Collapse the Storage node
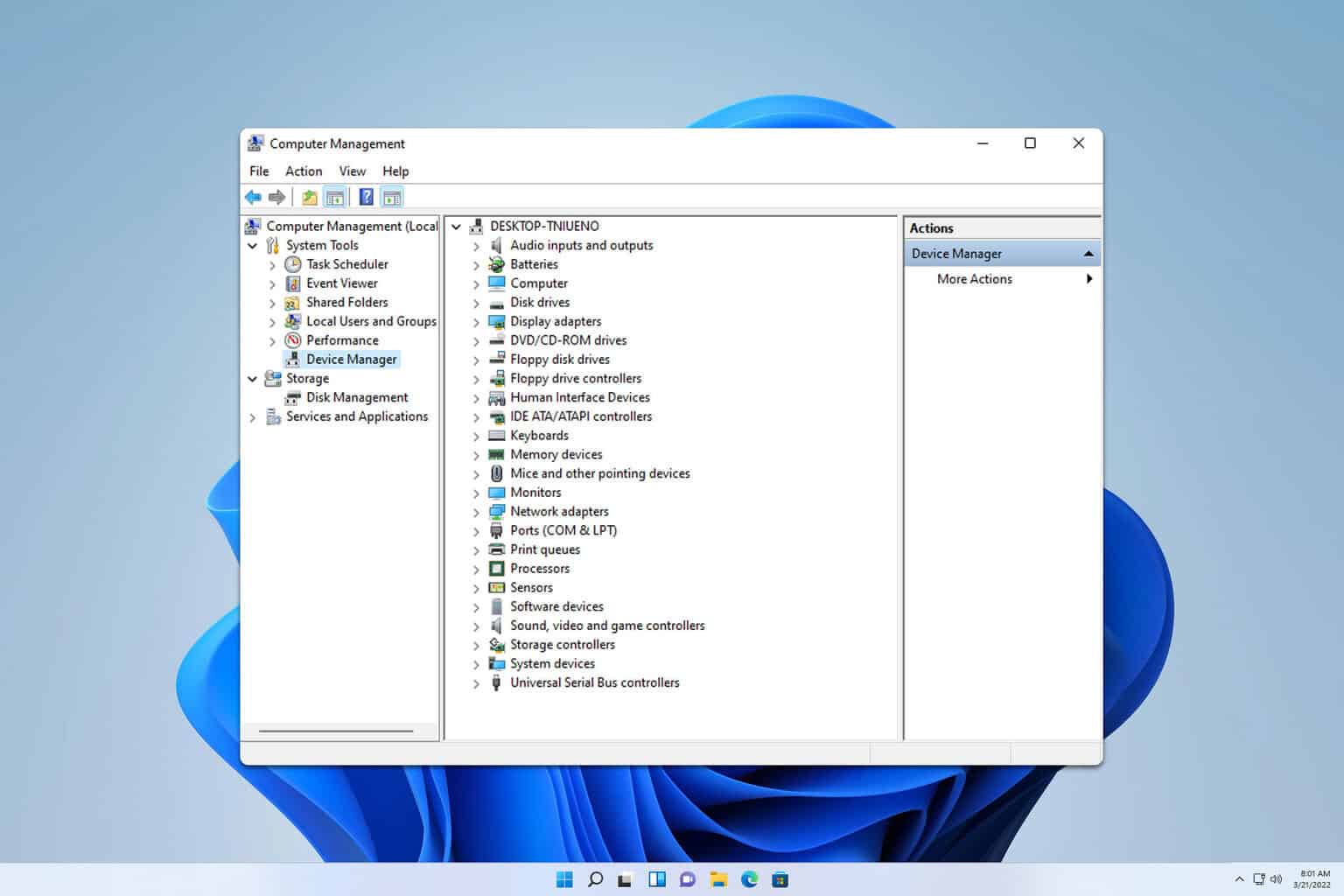This screenshot has height=896, width=1344. (x=252, y=379)
